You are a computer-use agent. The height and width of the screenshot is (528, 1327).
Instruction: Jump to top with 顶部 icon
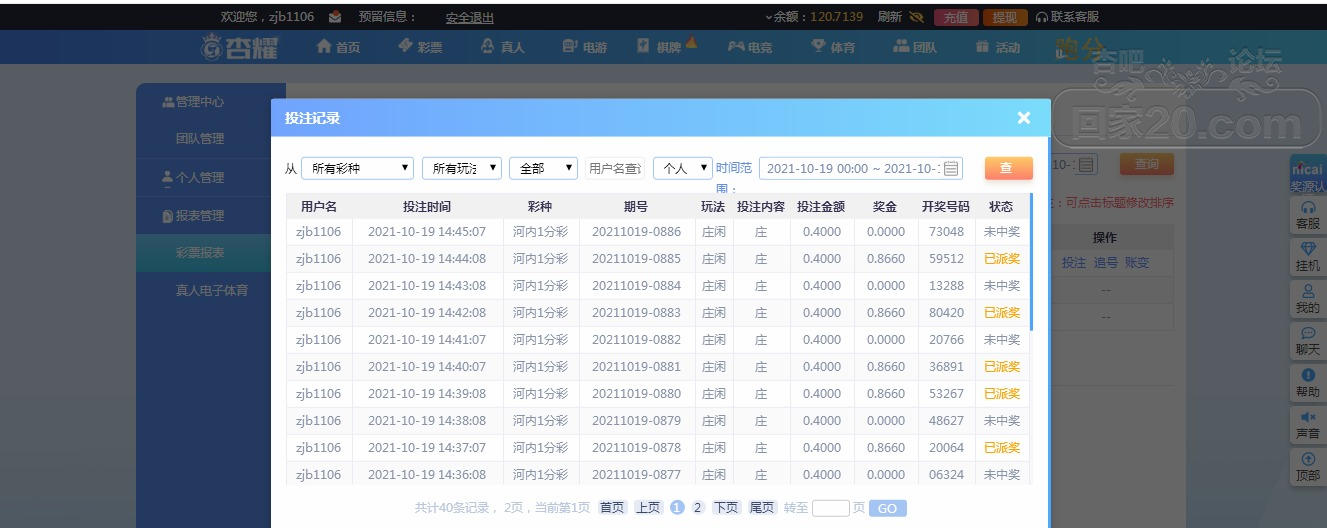point(1307,467)
